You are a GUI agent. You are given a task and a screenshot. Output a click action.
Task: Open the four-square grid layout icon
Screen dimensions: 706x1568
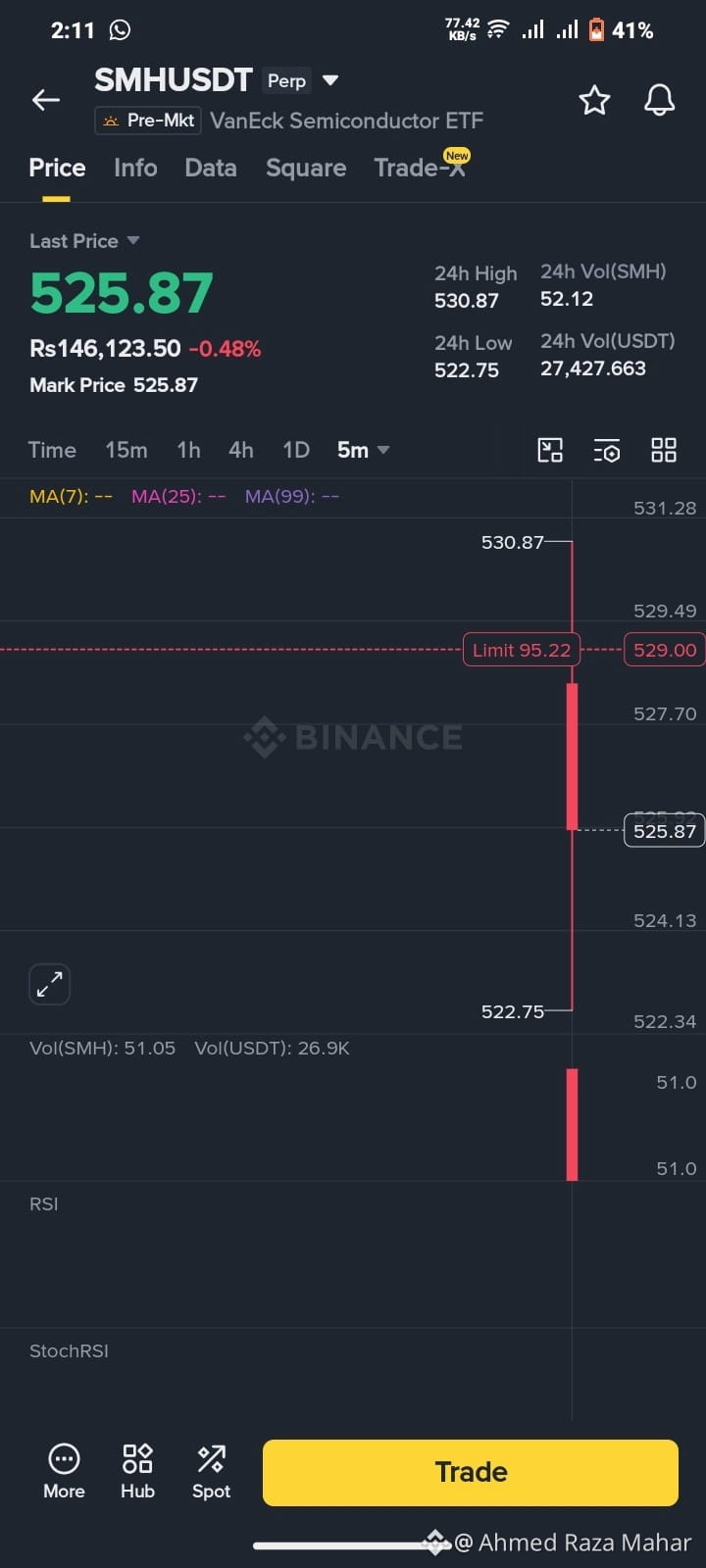[x=664, y=450]
